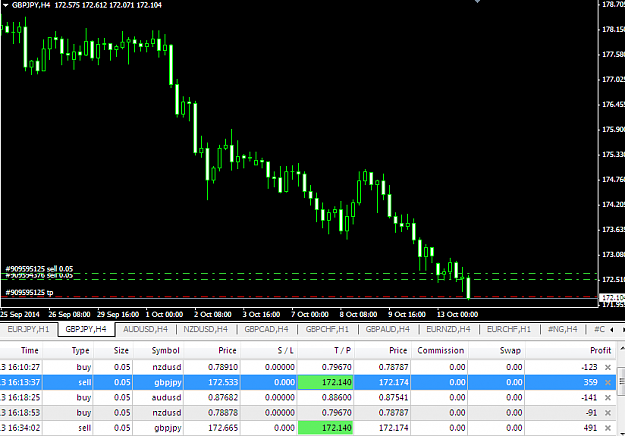Click the chart shift marker at top of chart
This screenshot has height=436, width=625.
pyautogui.click(x=477, y=2)
